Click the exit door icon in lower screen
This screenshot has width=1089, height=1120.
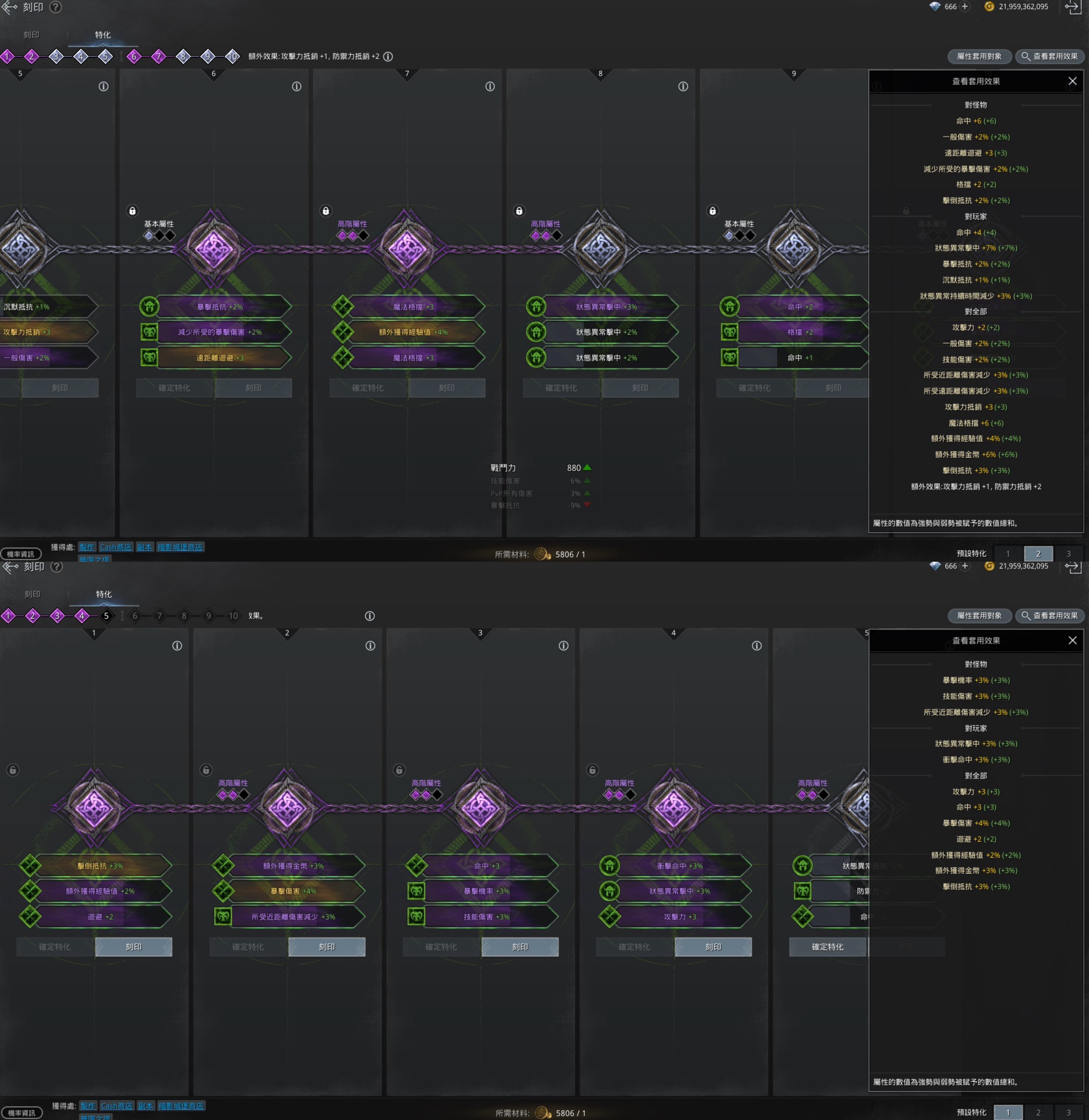point(1073,567)
